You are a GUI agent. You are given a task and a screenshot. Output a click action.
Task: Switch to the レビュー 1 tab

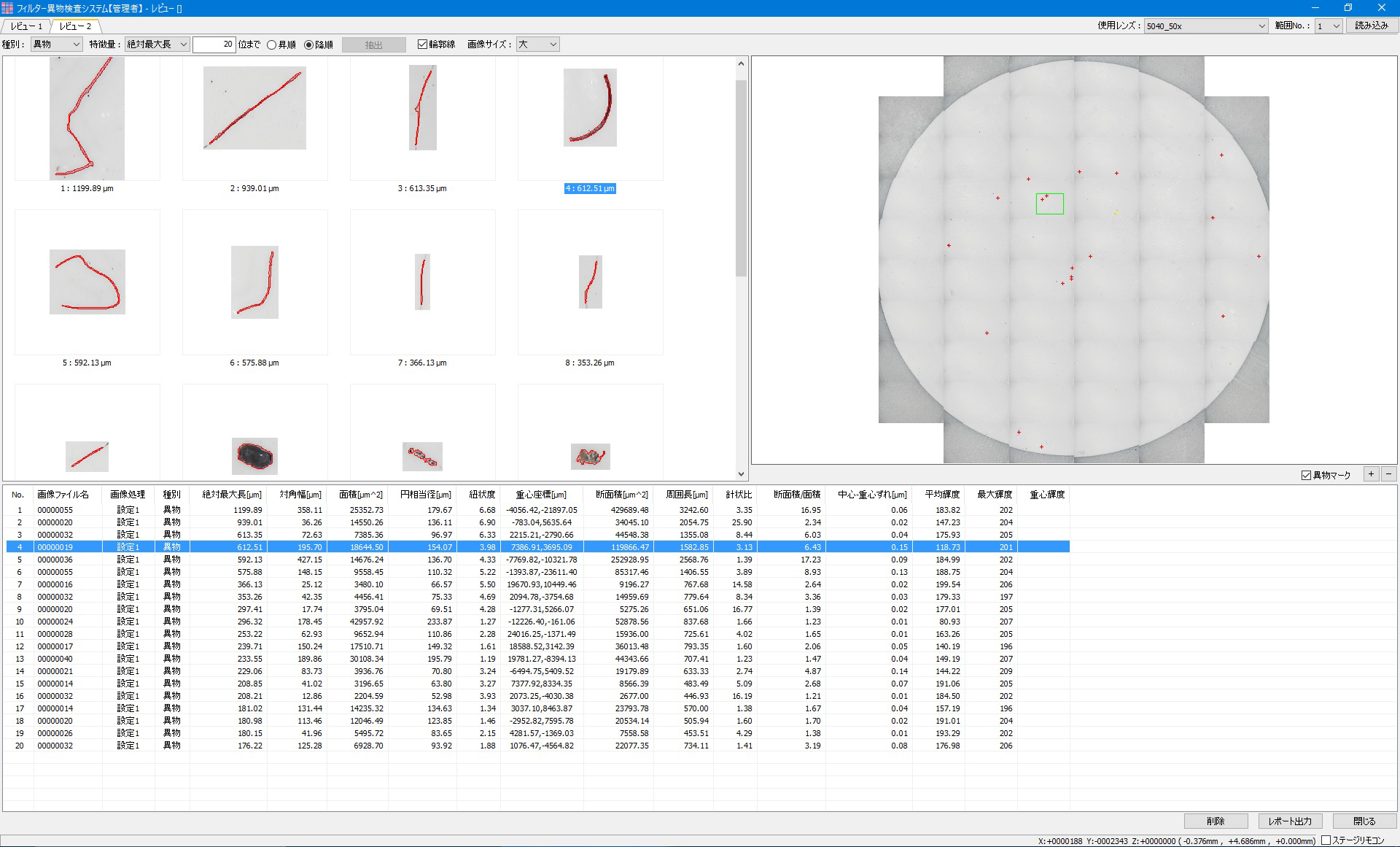pyautogui.click(x=26, y=26)
